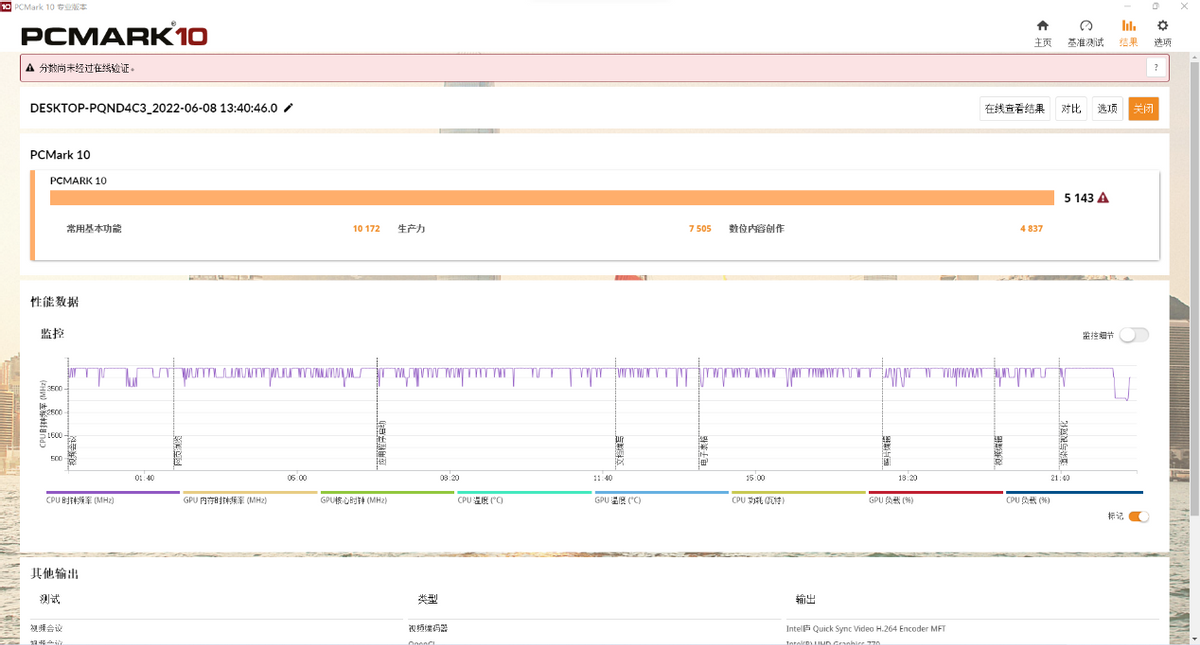Click the 生产力 productivity label
The image size is (1200, 645).
pyautogui.click(x=412, y=229)
